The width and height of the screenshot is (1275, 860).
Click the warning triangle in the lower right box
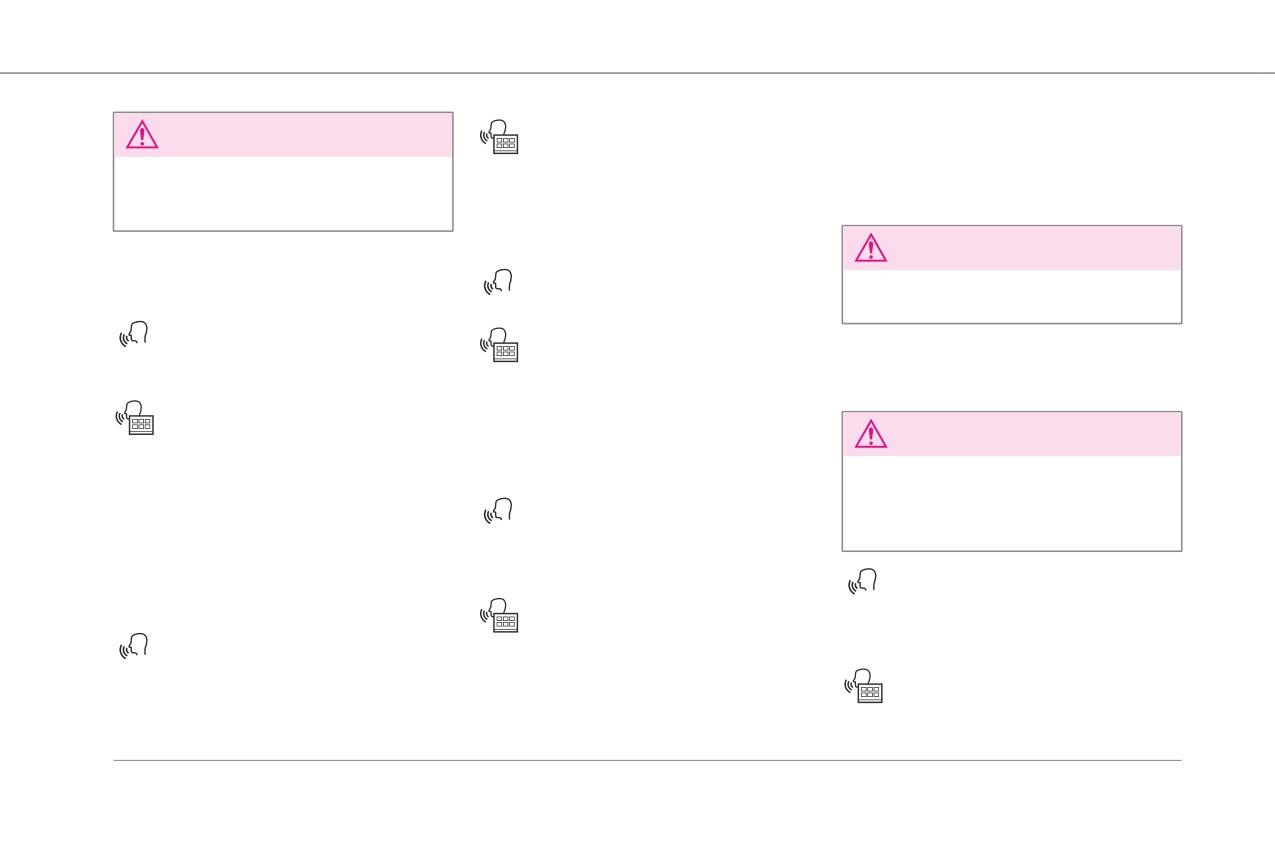tap(871, 434)
